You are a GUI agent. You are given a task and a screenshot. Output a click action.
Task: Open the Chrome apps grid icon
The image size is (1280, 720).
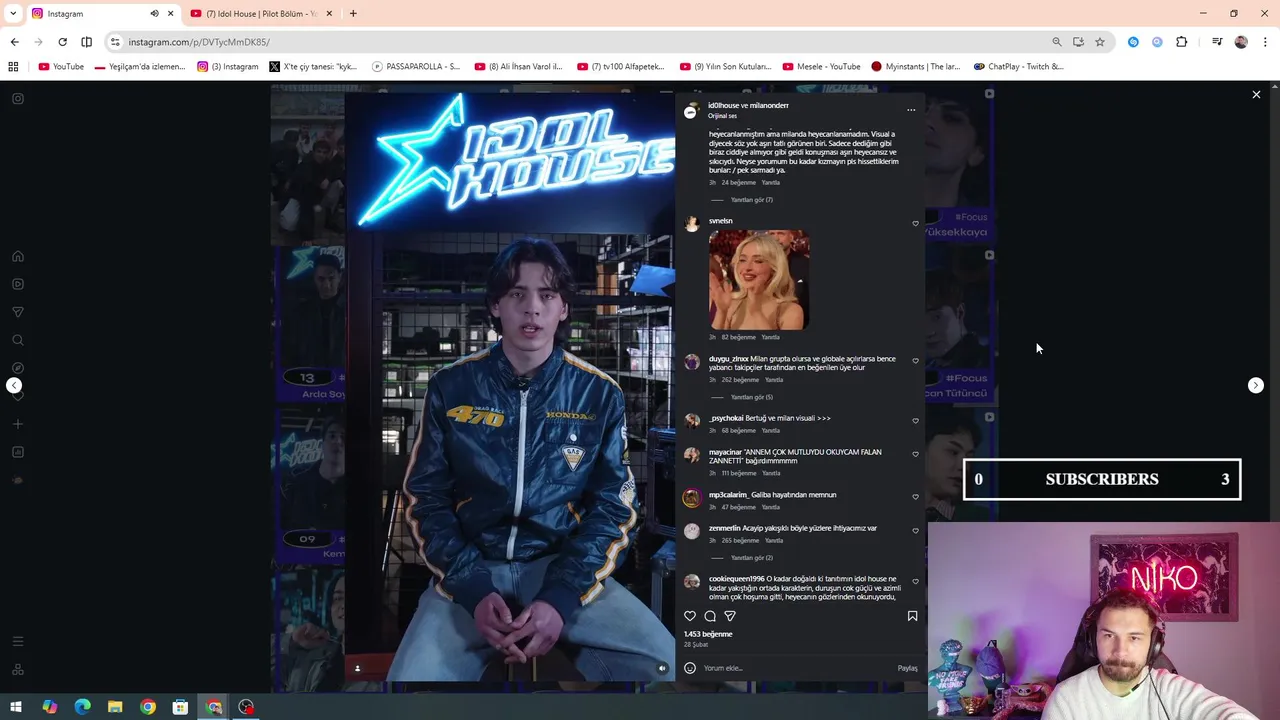coord(13,66)
